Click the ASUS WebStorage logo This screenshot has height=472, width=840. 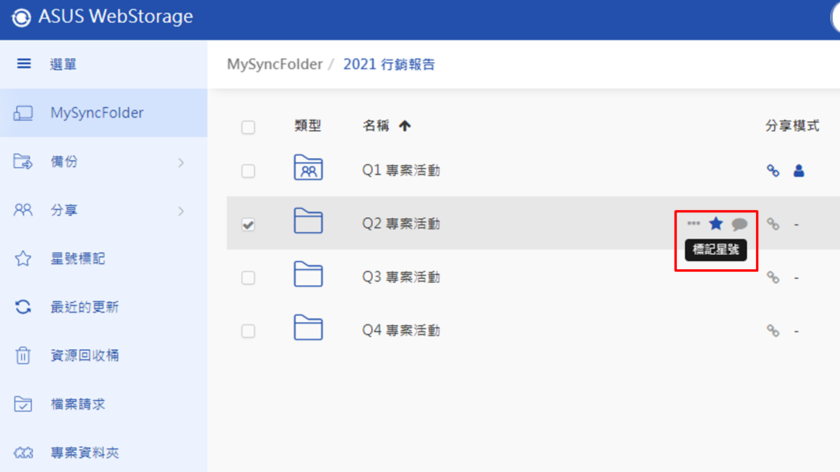21,17
